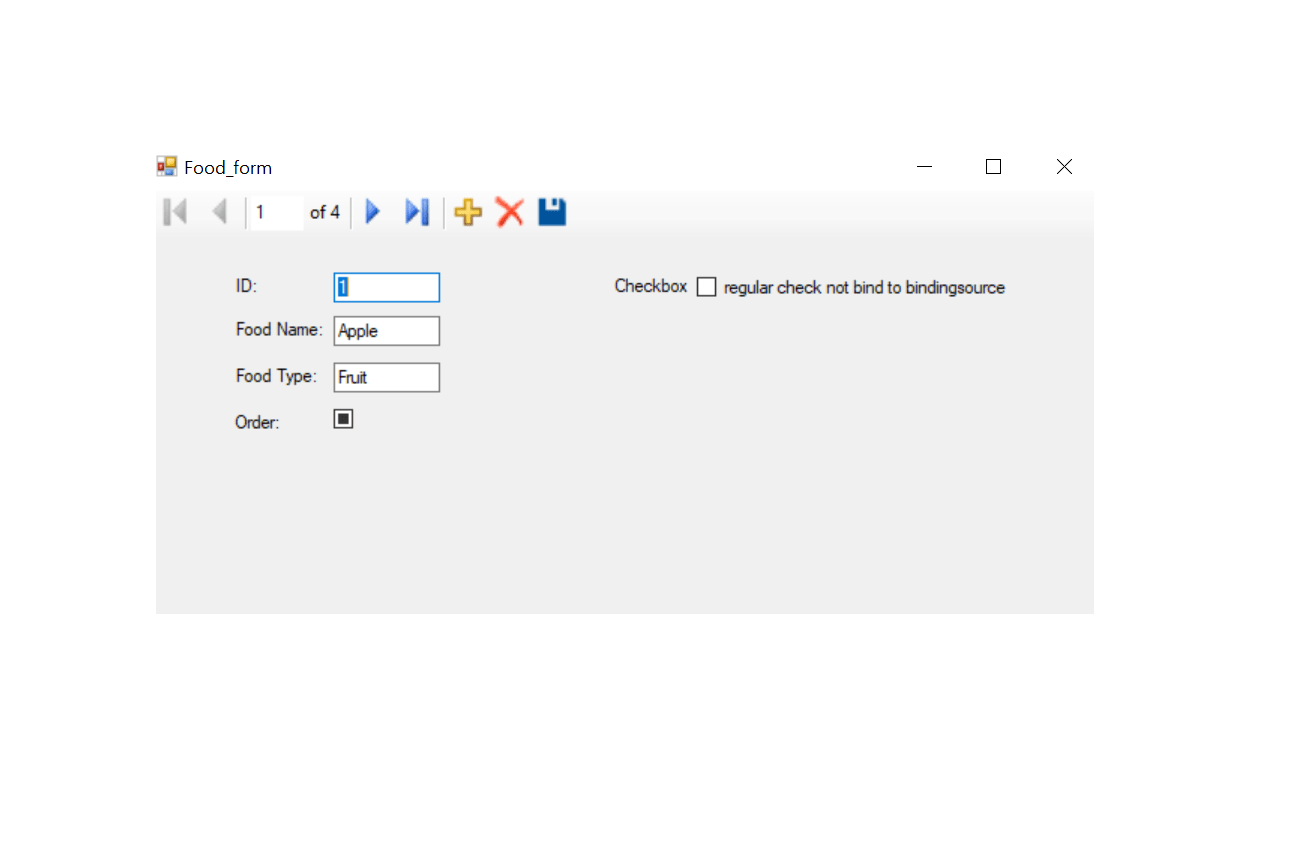Viewport: 1296px width, 864px height.
Task: Click the Food Type box containing 'Fruit'
Action: [x=386, y=377]
